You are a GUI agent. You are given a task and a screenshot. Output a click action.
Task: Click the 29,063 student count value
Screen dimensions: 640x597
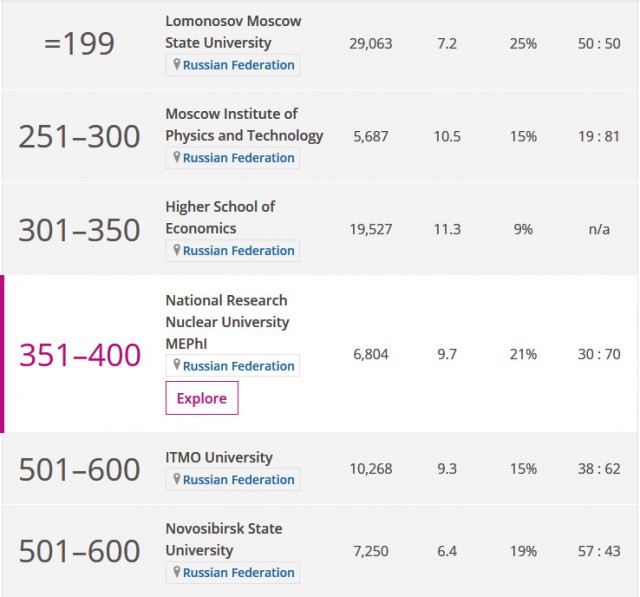(x=371, y=44)
